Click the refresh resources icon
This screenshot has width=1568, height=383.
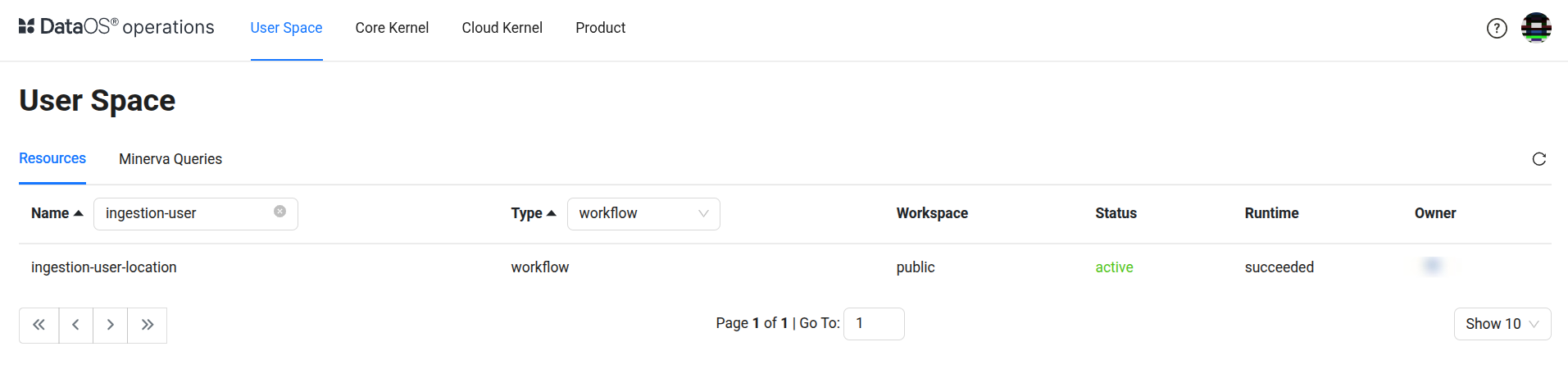[1539, 159]
